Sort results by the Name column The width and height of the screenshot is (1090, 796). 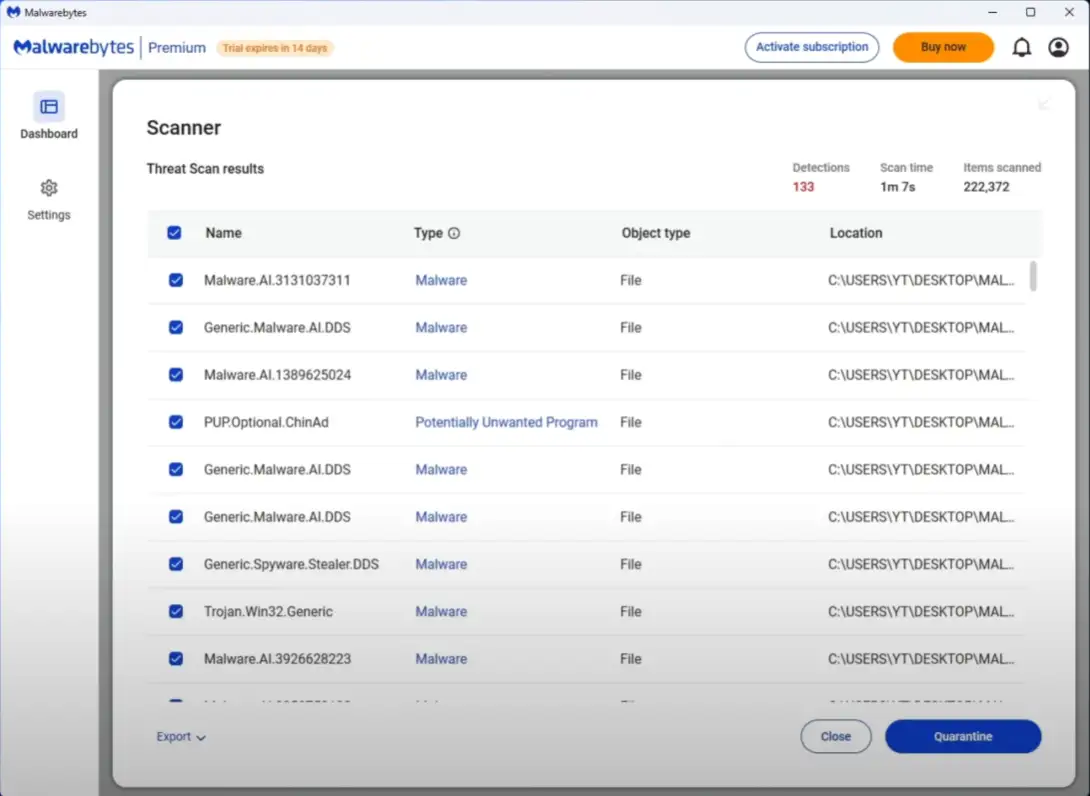(x=224, y=233)
